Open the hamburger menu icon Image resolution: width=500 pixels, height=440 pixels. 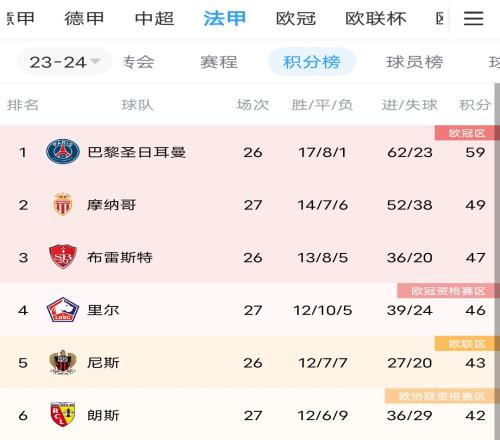[473, 18]
